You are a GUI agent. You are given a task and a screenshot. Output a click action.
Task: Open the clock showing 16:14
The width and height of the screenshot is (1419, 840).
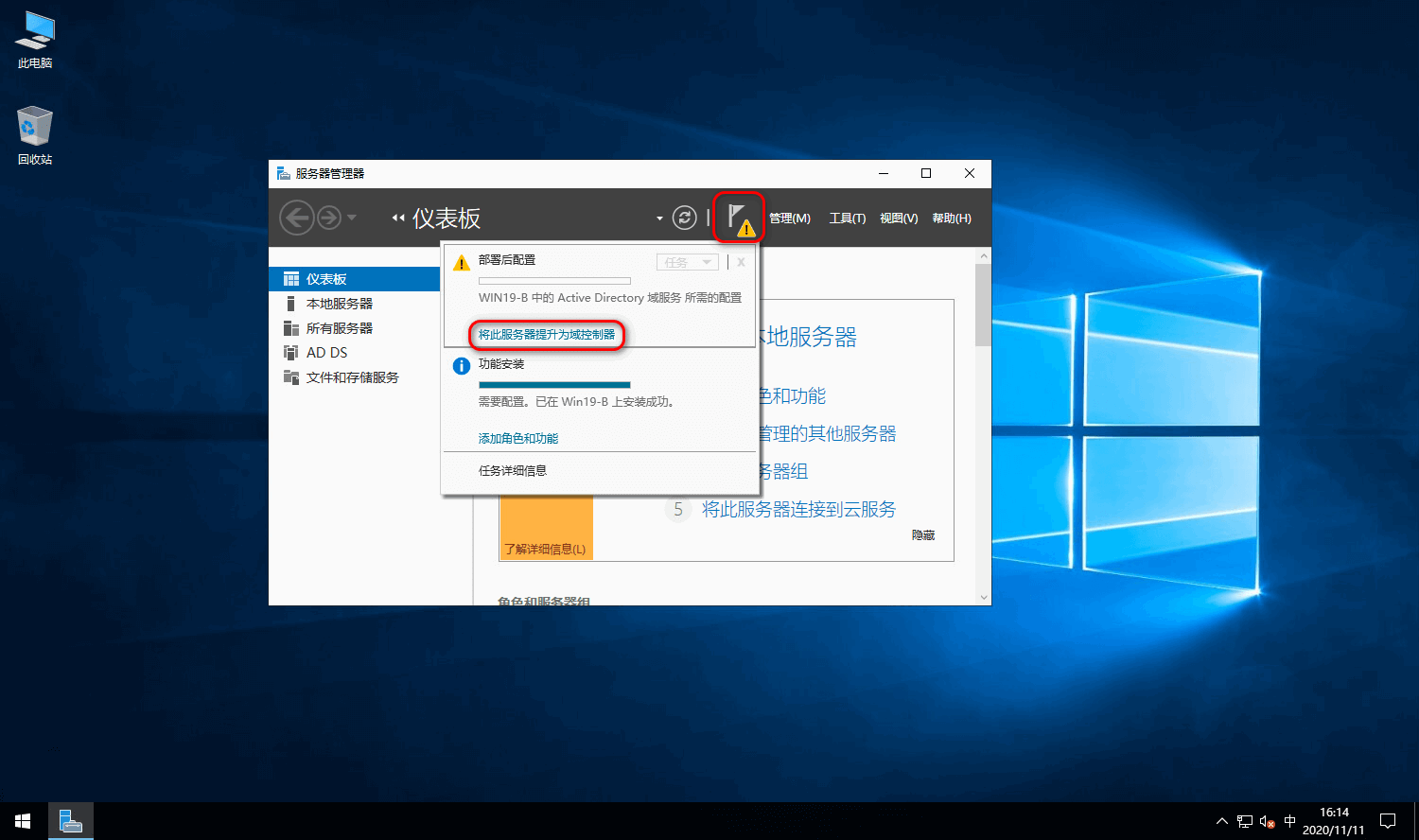[x=1334, y=821]
